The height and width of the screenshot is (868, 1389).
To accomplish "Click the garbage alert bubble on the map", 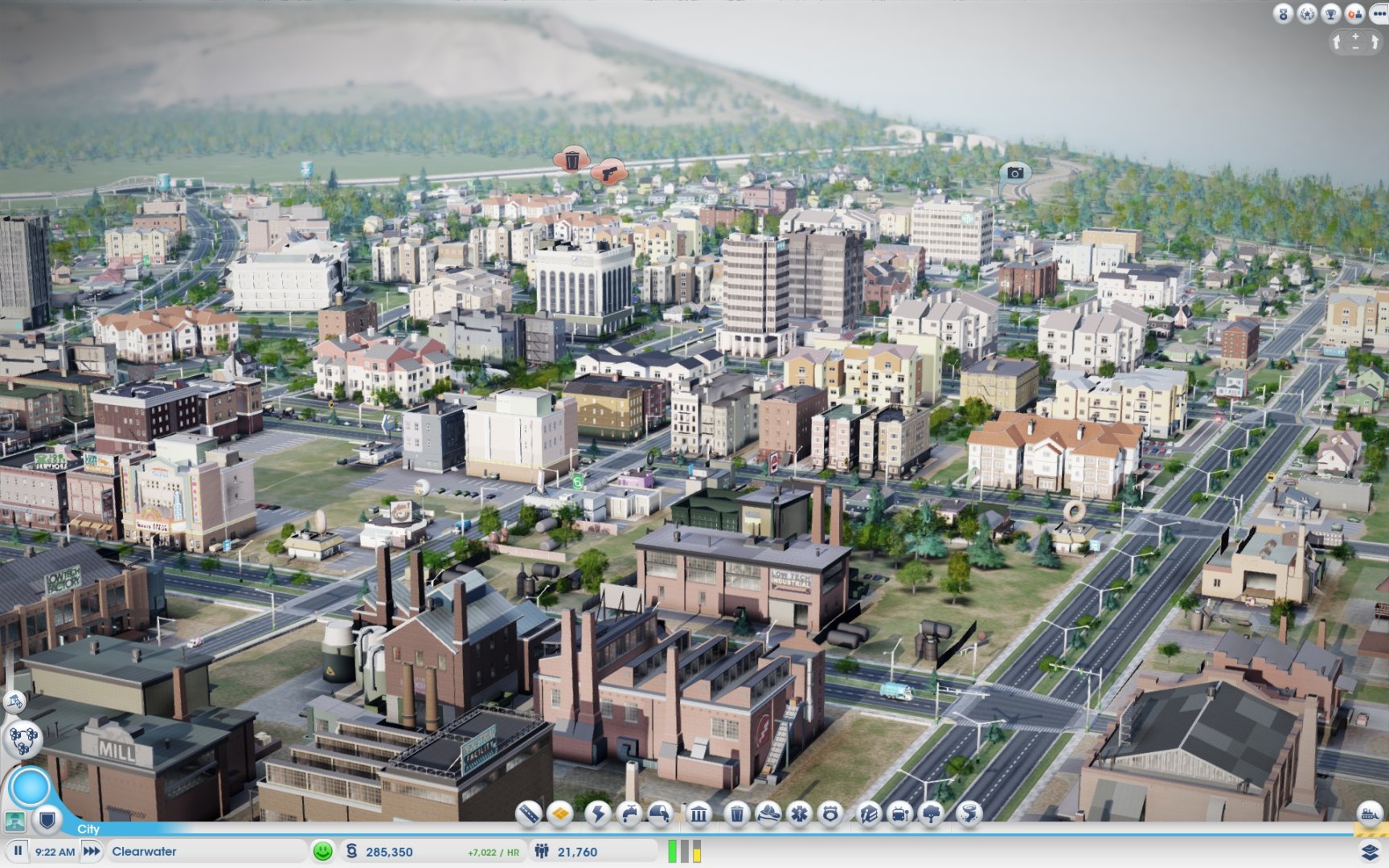I will (x=571, y=160).
